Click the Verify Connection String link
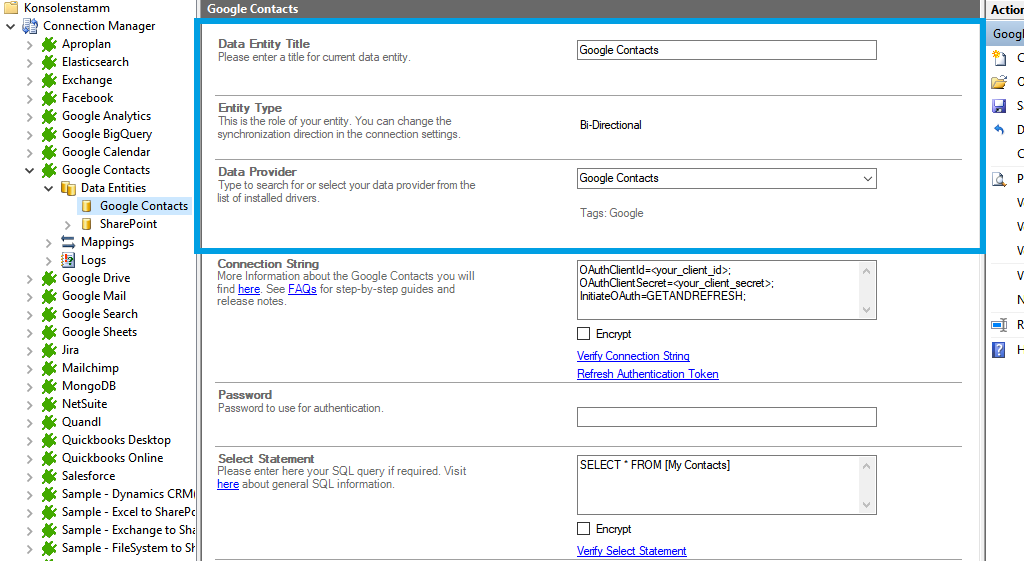This screenshot has width=1024, height=561. (633, 356)
